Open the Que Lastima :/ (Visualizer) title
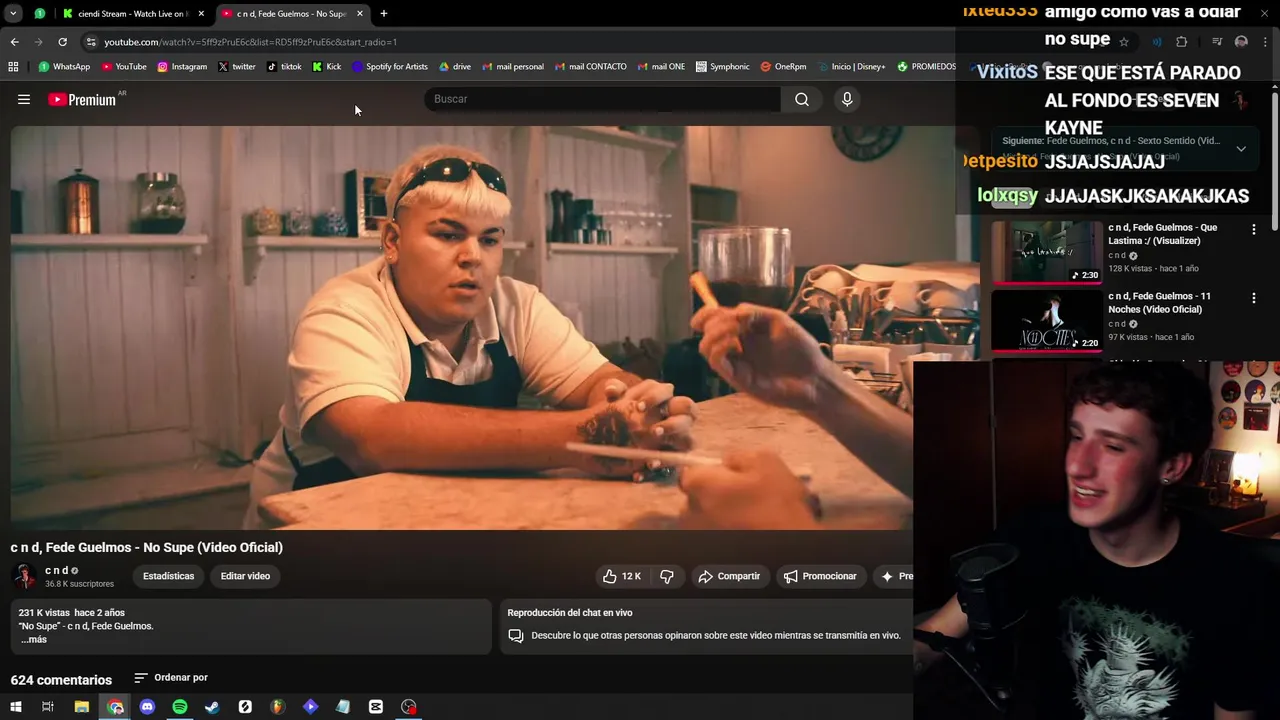Image resolution: width=1280 pixels, height=720 pixels. click(1162, 234)
